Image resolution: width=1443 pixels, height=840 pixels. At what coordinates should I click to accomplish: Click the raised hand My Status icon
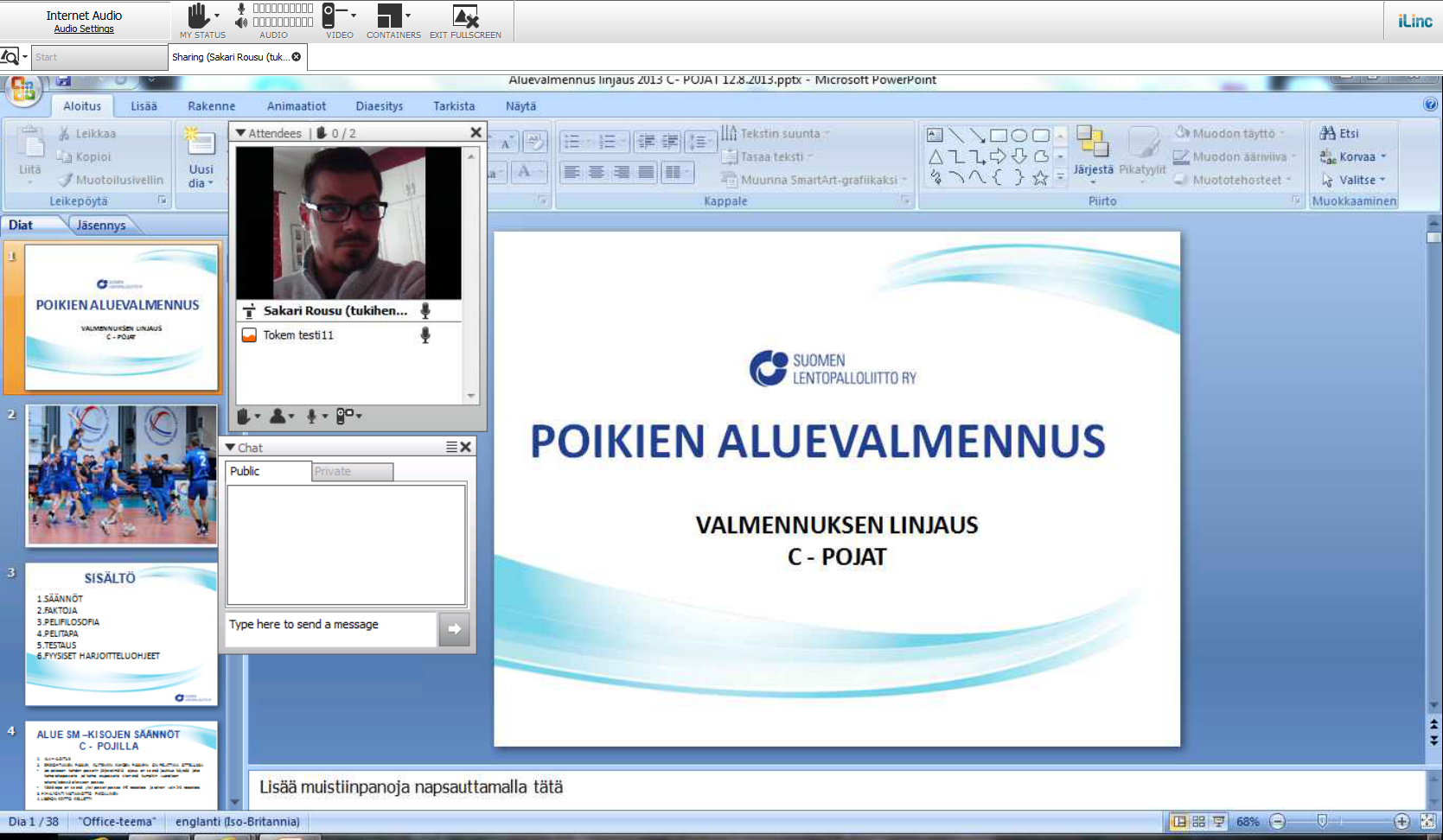pyautogui.click(x=199, y=16)
